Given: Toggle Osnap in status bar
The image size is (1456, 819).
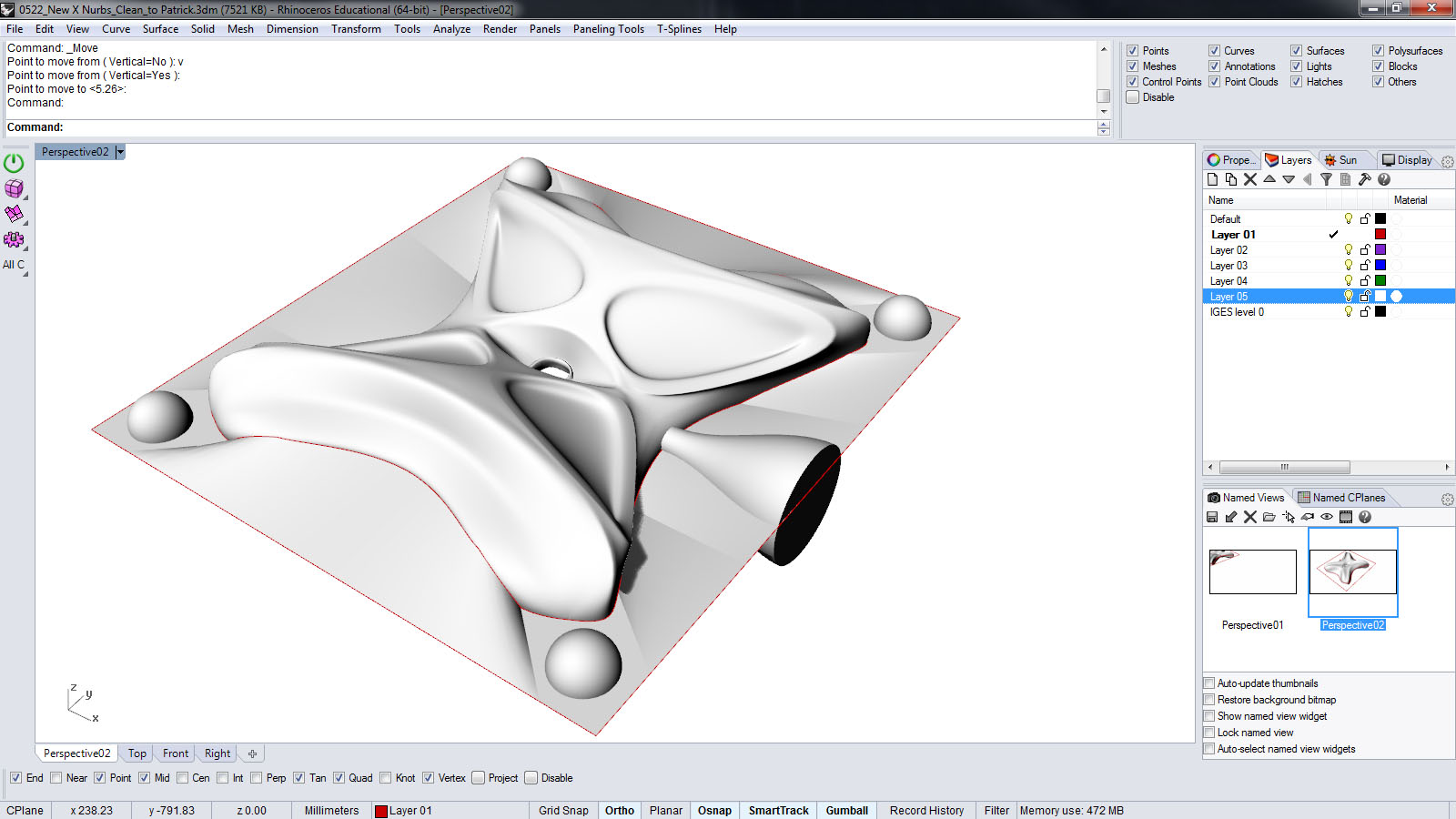Looking at the screenshot, I should (714, 811).
